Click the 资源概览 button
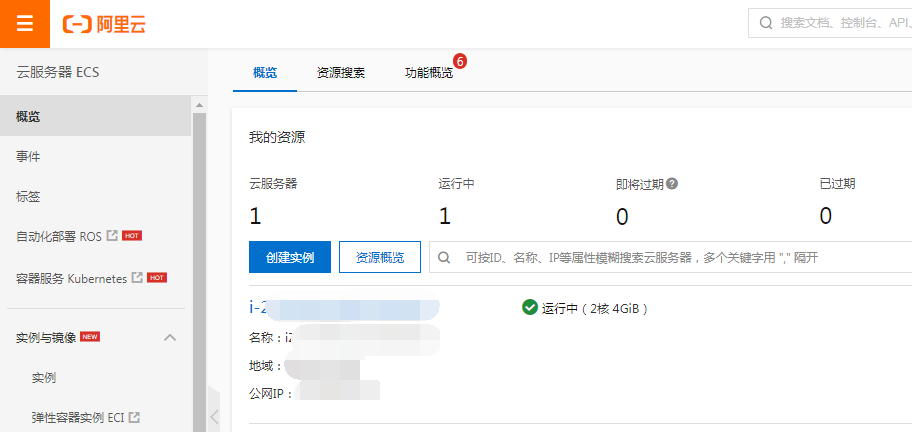Image resolution: width=912 pixels, height=432 pixels. [x=380, y=257]
